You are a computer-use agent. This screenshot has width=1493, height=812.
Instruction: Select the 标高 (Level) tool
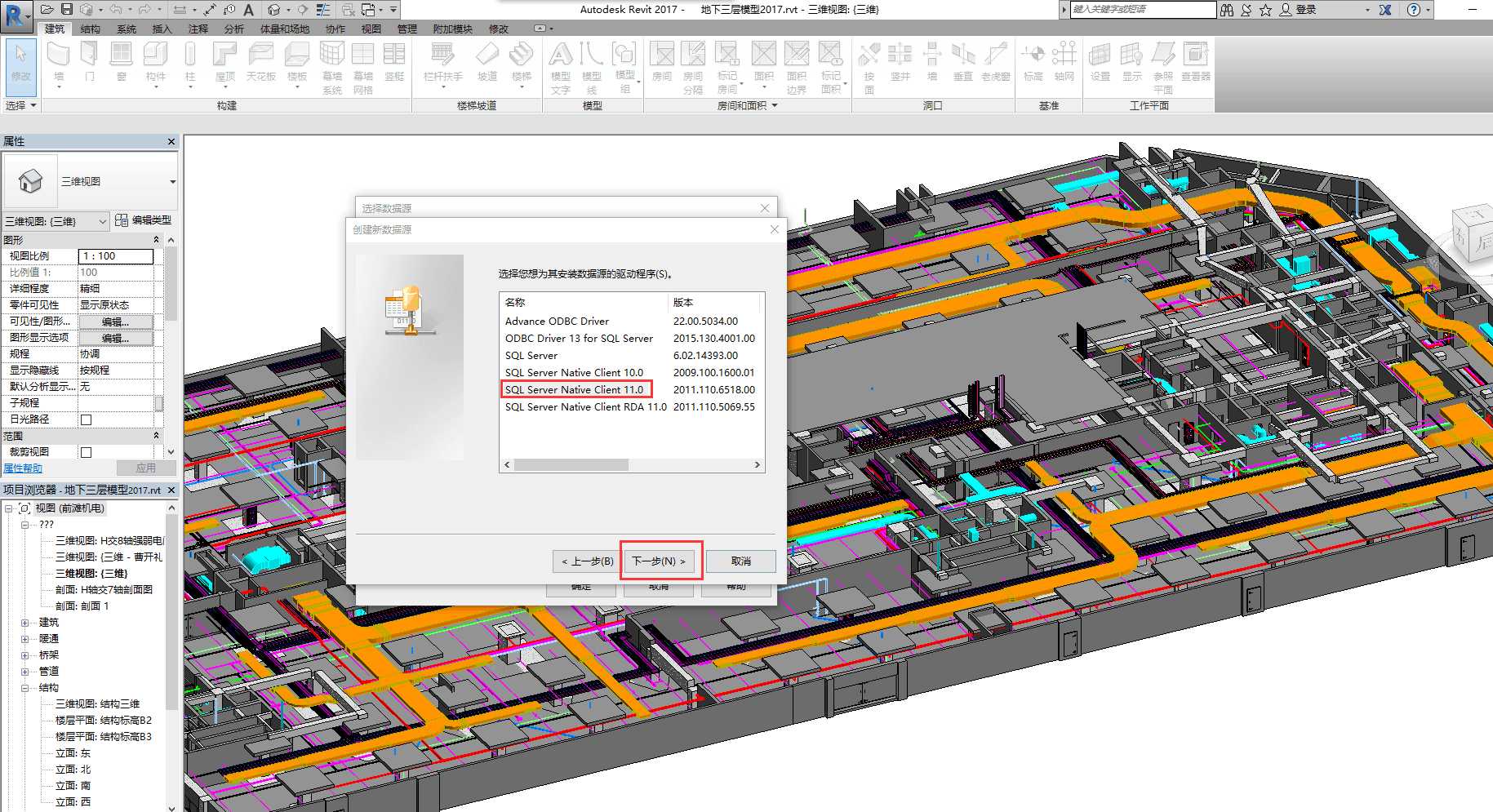1033,63
